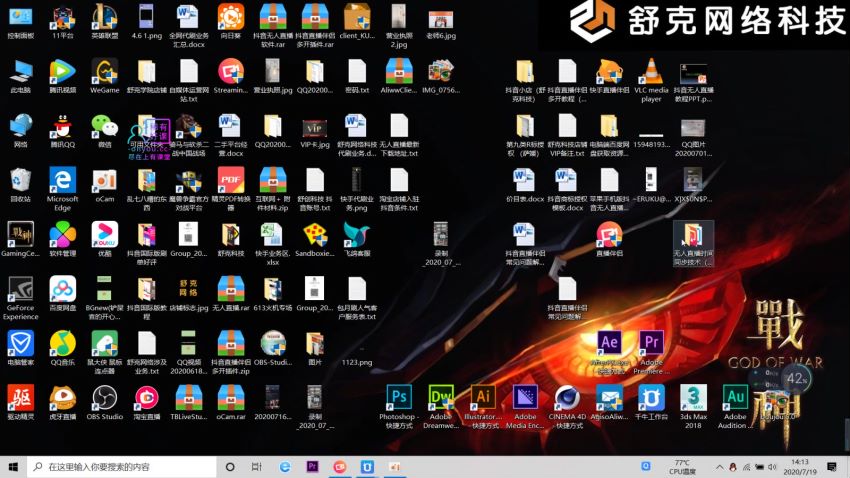Select the 网络 network icon

(21, 126)
